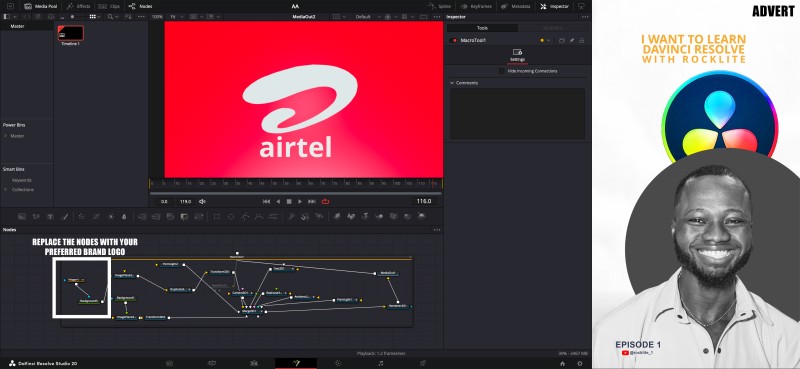800x369 pixels.
Task: Select the MediaOut node
Action: (x=388, y=273)
